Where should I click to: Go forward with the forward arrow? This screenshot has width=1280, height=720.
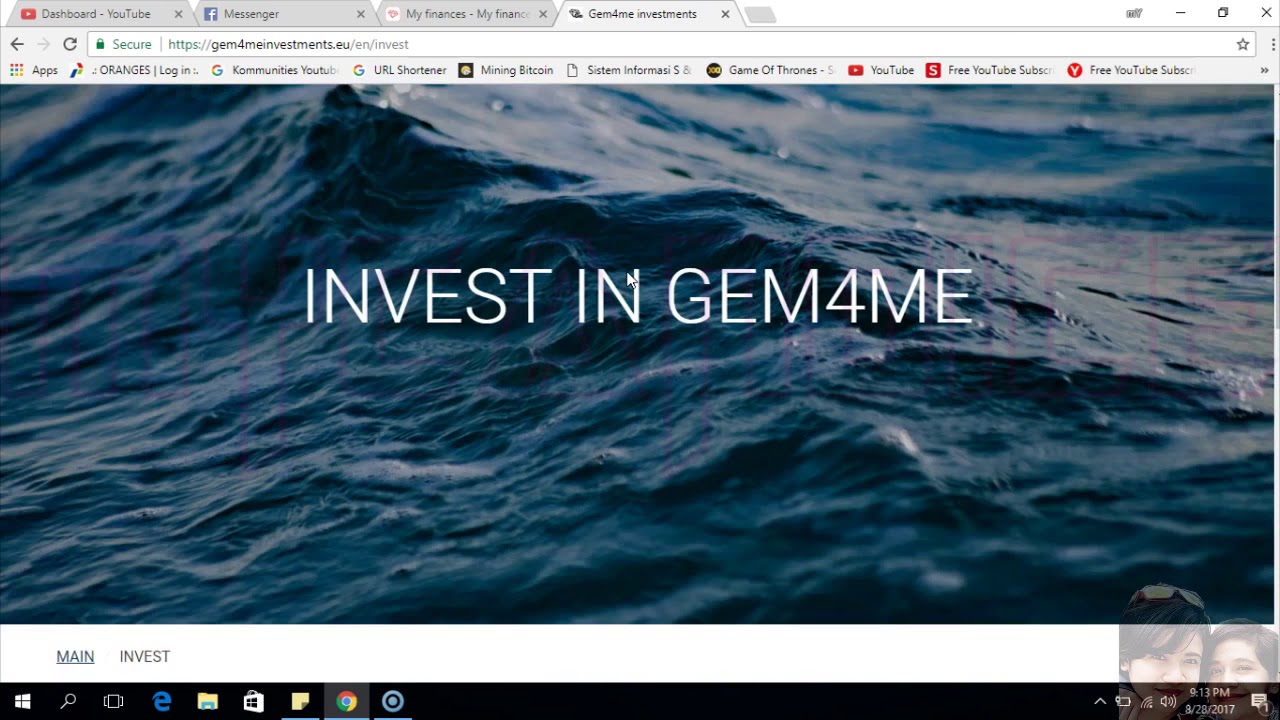click(43, 44)
